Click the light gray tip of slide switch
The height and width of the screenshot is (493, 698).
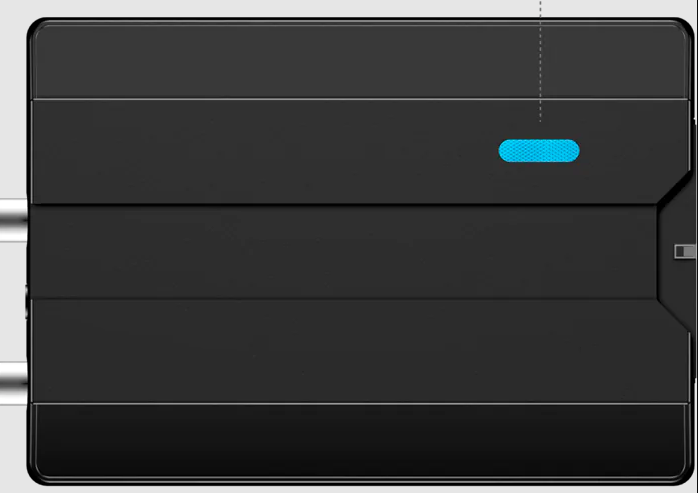pos(690,251)
